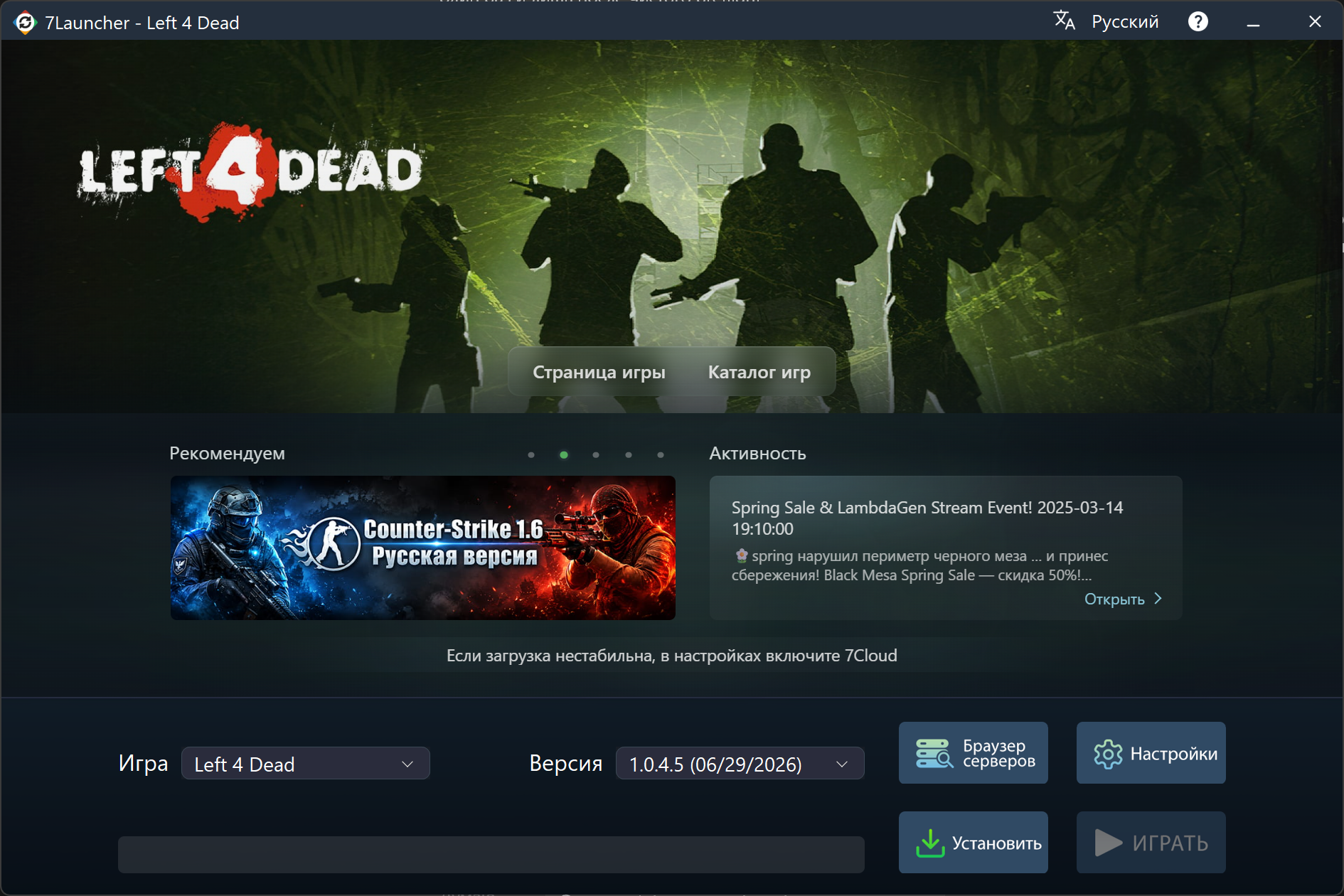1344x896 pixels.
Task: Open the language translation icon
Action: (x=1064, y=21)
